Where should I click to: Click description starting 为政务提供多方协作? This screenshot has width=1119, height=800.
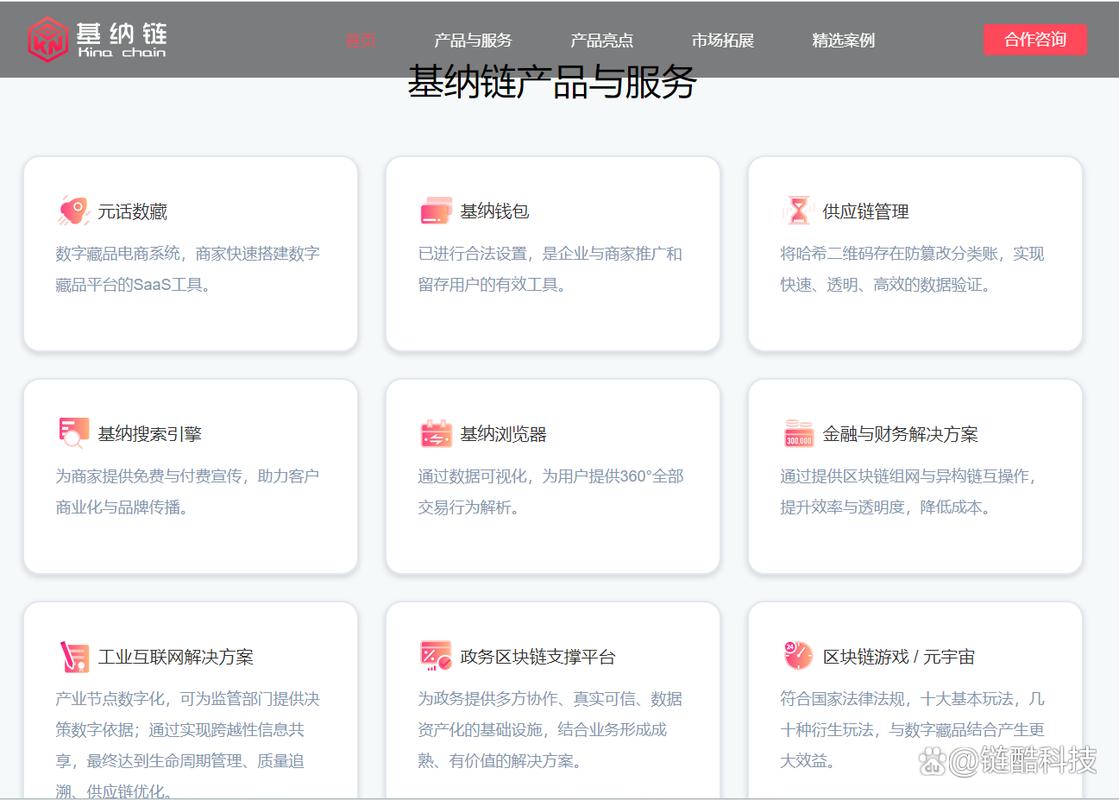pos(550,729)
